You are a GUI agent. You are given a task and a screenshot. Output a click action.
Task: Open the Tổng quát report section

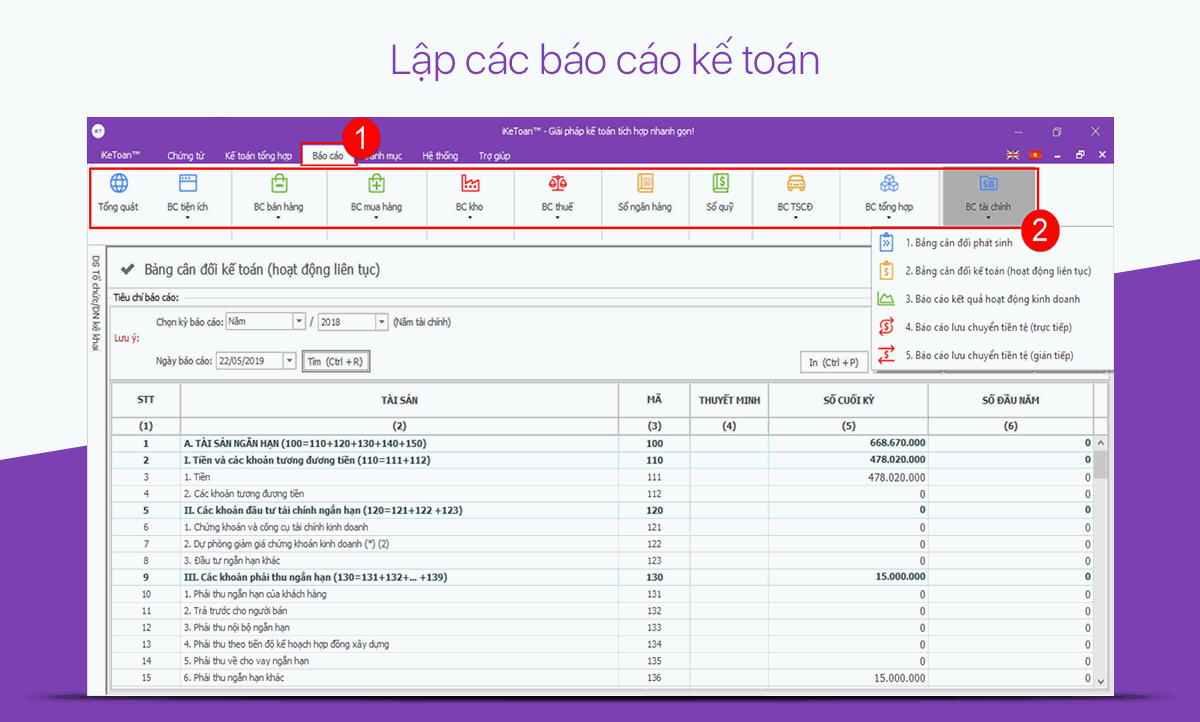(118, 195)
